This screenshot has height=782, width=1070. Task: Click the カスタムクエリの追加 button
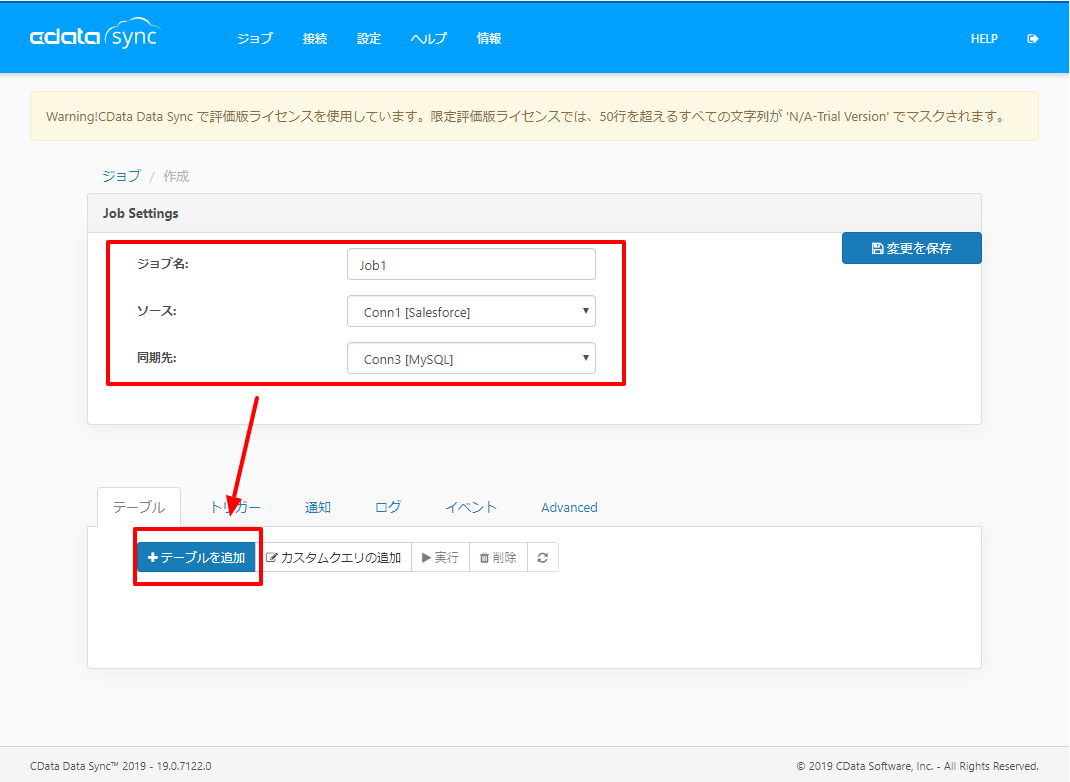click(334, 557)
